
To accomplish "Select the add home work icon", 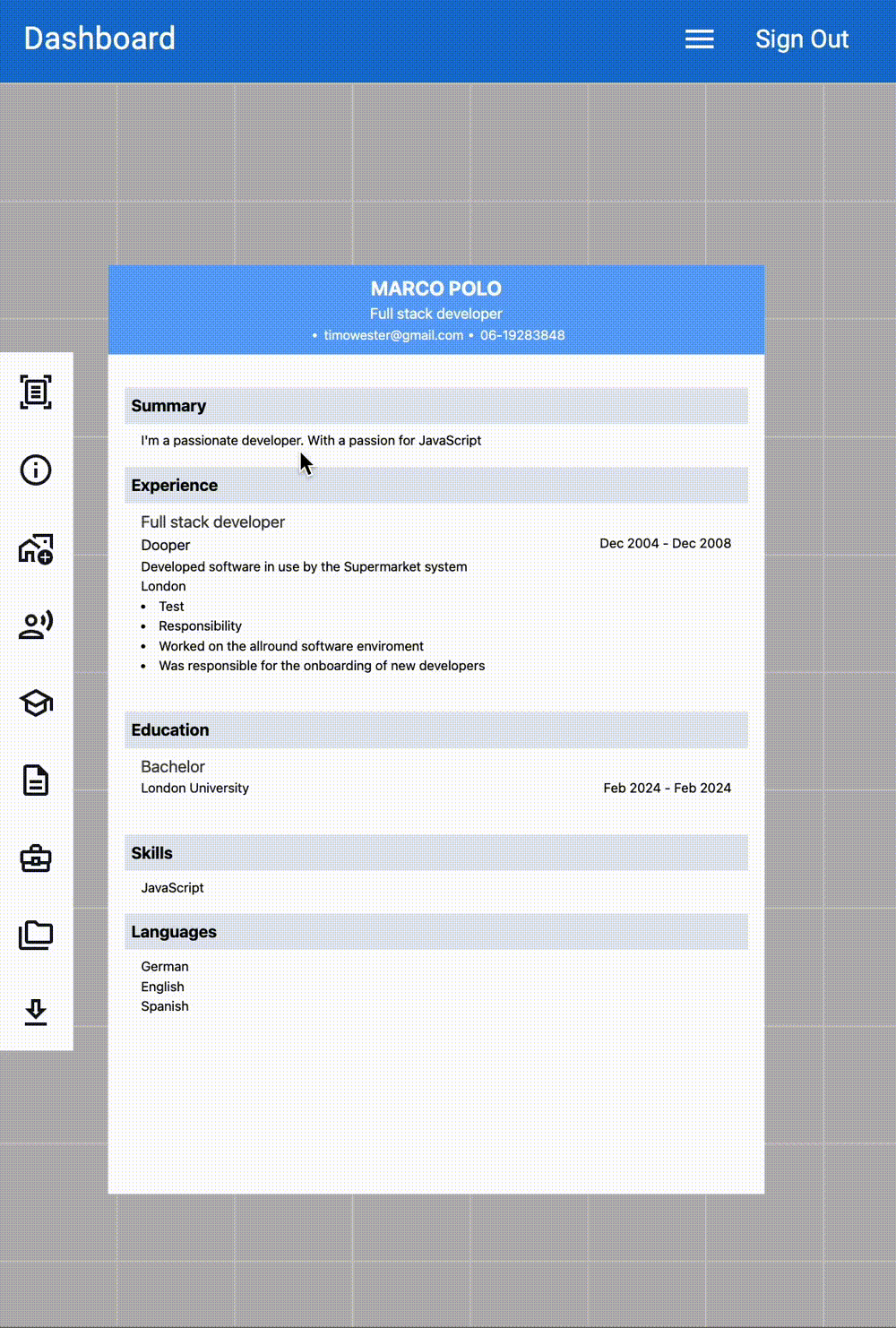I will pos(36,548).
